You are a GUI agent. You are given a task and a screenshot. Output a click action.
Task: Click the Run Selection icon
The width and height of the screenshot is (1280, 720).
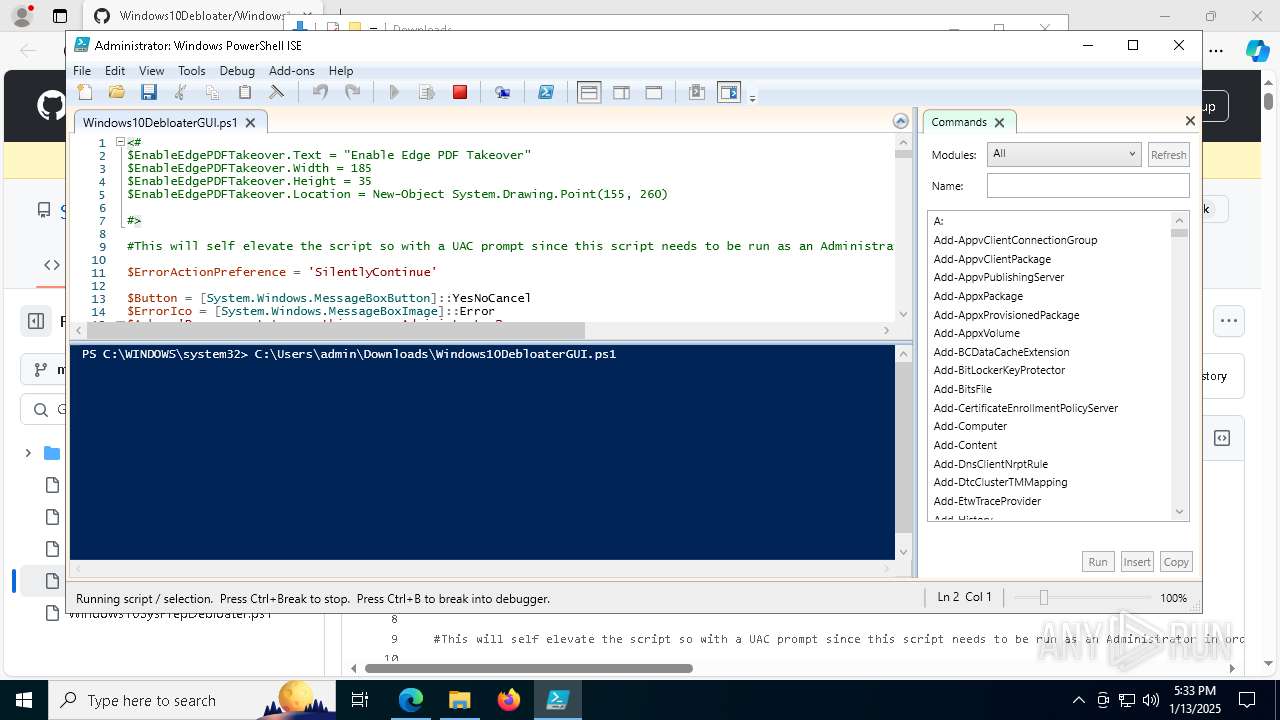pyautogui.click(x=427, y=92)
